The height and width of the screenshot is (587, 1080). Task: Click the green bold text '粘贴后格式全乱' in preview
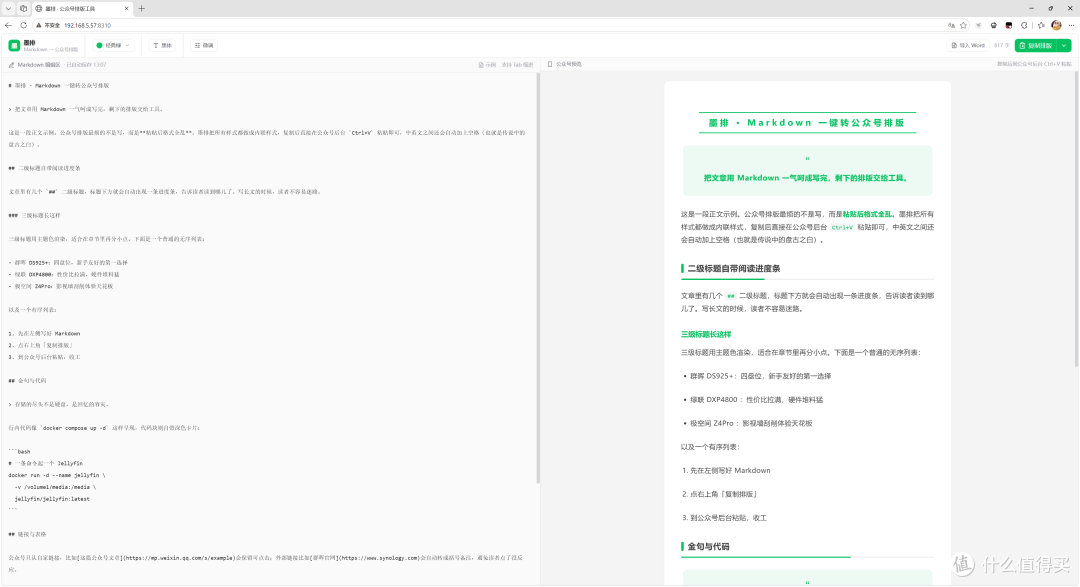pyautogui.click(x=867, y=214)
